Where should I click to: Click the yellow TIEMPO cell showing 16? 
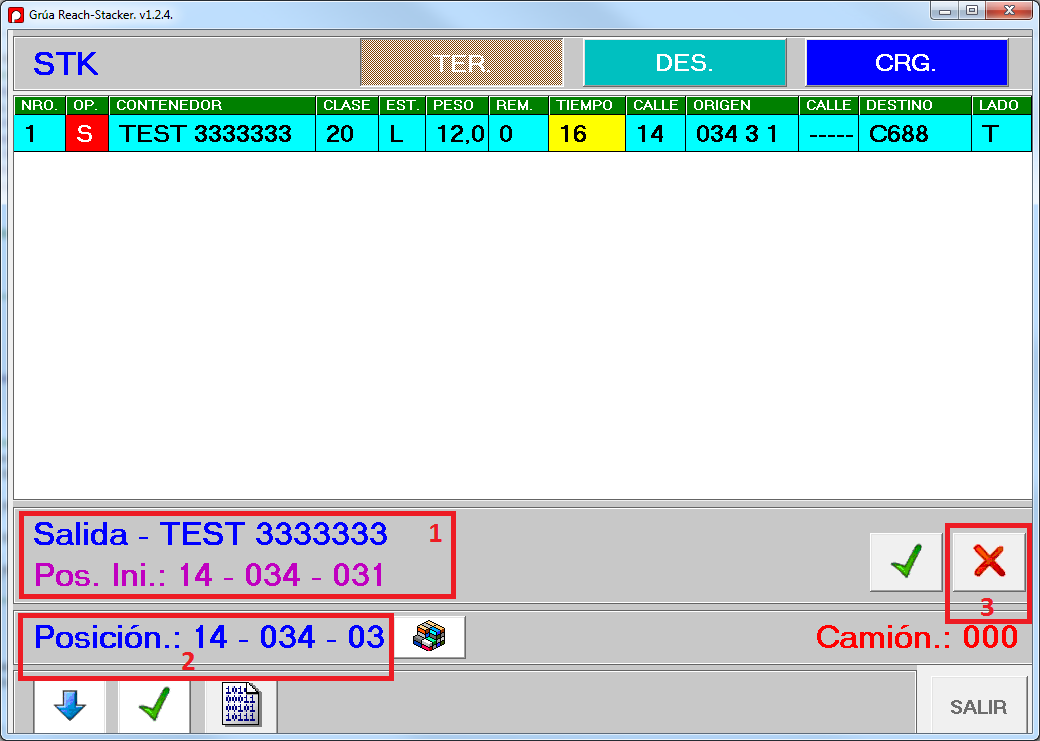586,134
